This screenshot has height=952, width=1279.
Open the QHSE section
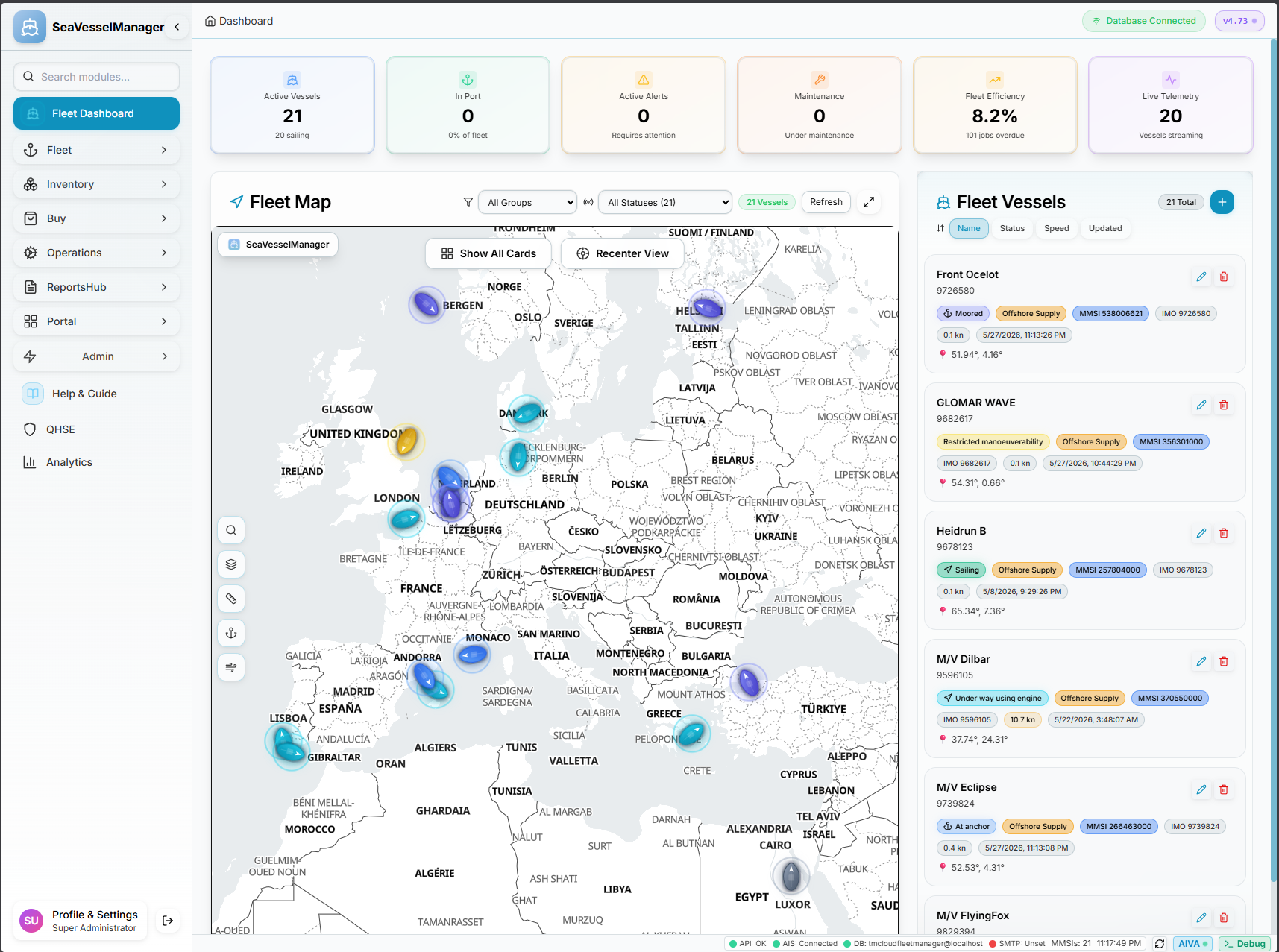tap(96, 429)
